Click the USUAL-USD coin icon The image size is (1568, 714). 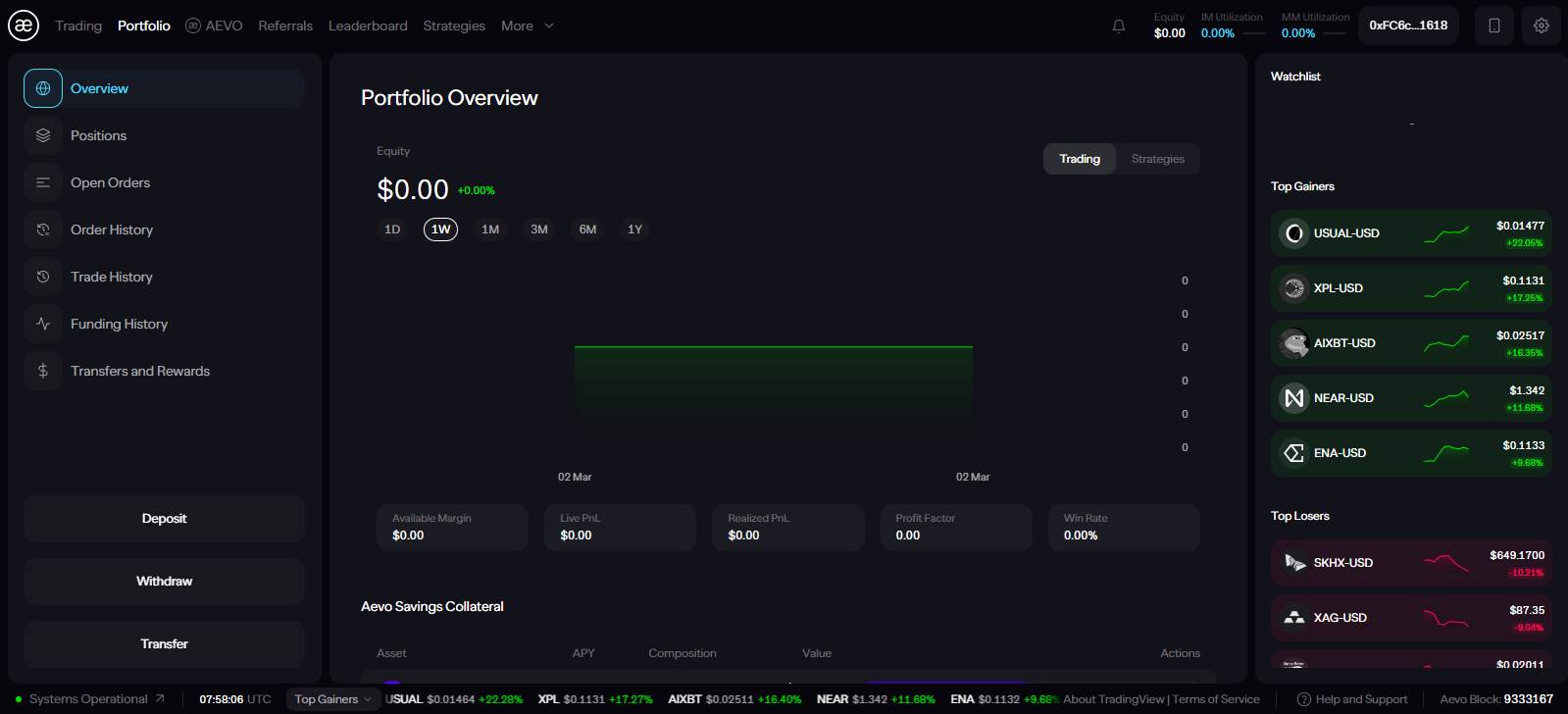1294,233
